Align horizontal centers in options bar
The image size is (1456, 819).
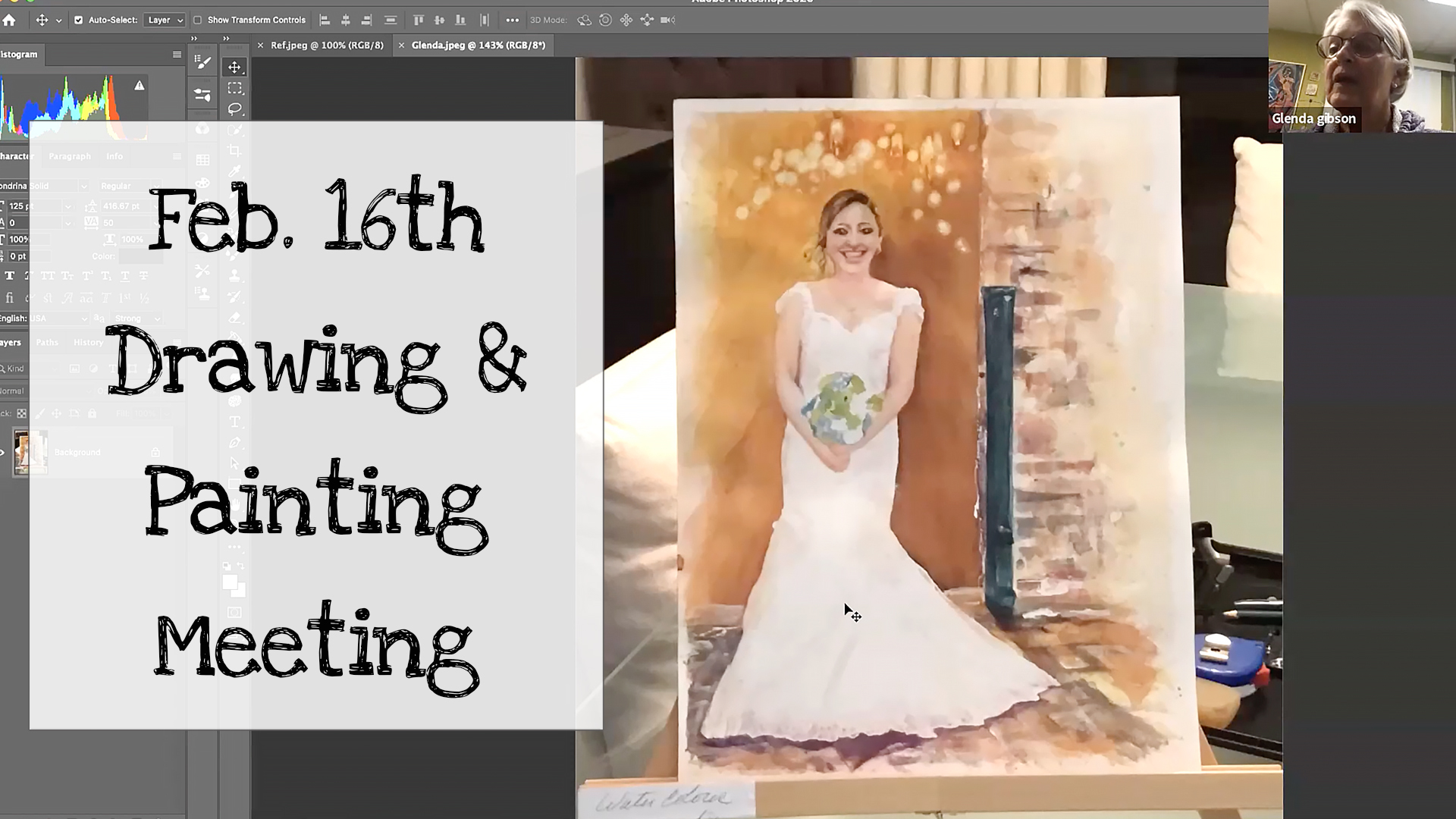coord(346,20)
